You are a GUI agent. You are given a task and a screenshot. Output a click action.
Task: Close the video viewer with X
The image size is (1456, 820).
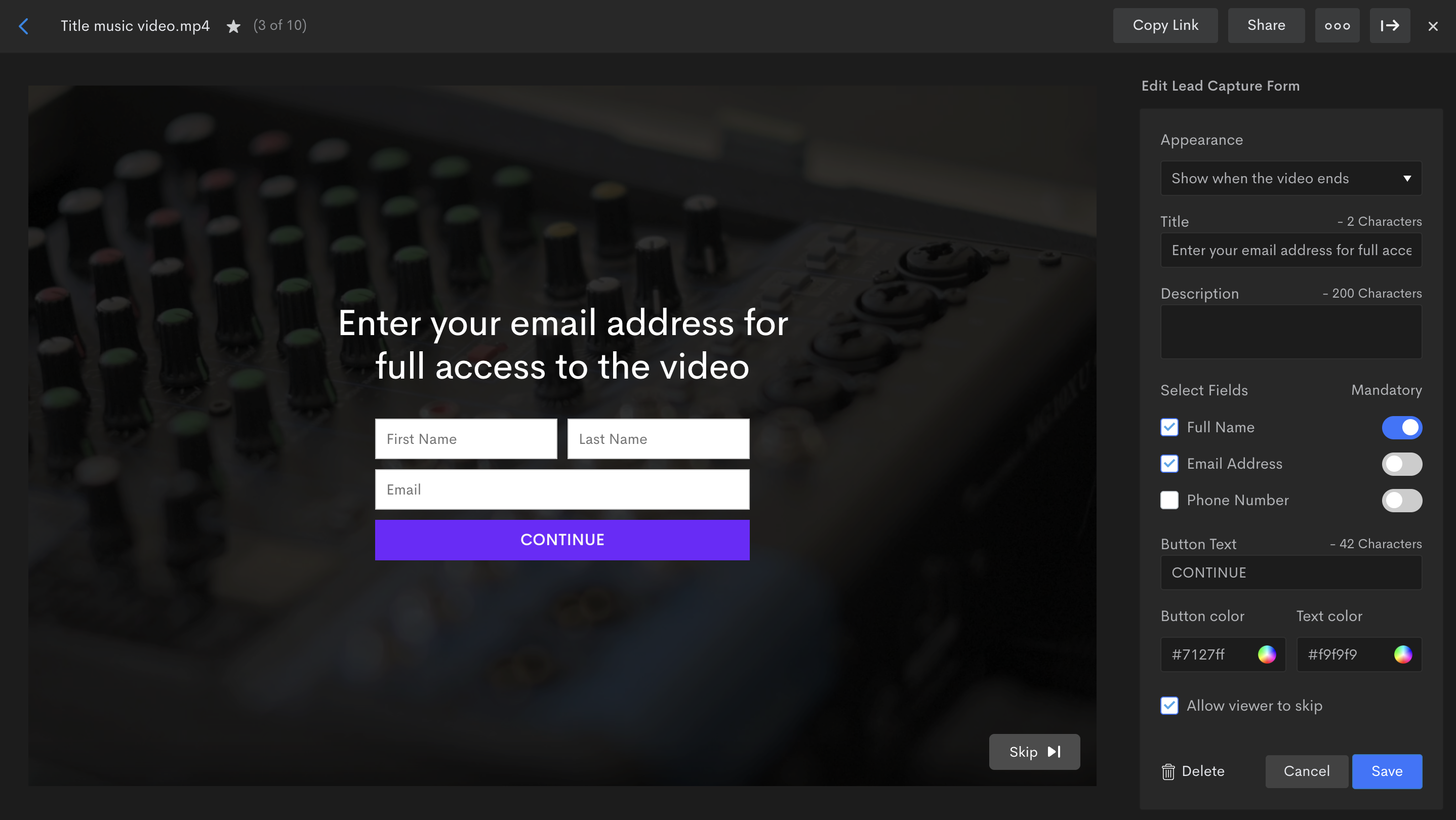tap(1433, 26)
